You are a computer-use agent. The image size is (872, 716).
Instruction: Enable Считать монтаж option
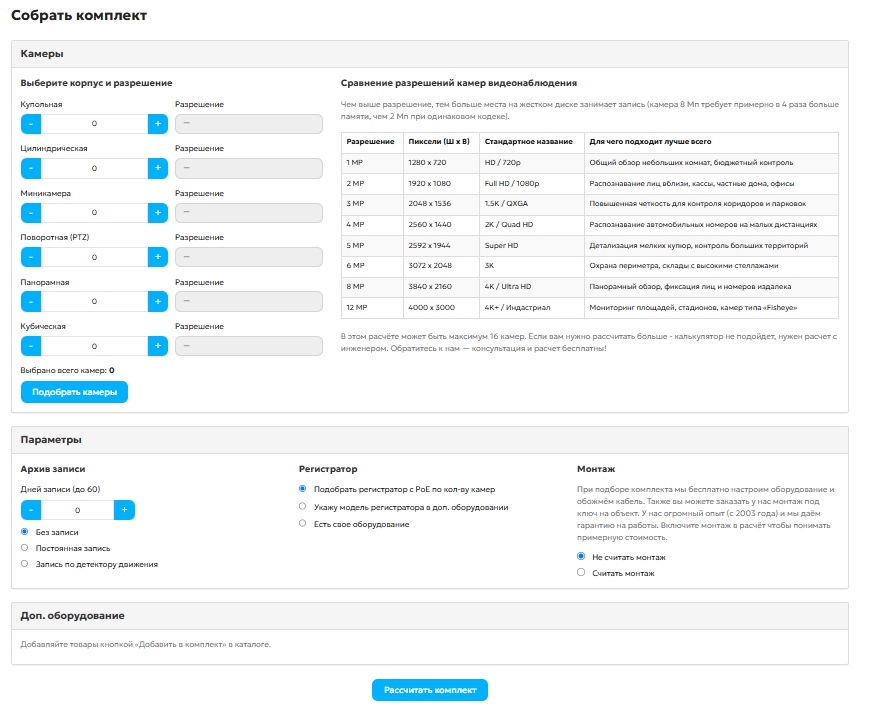581,572
